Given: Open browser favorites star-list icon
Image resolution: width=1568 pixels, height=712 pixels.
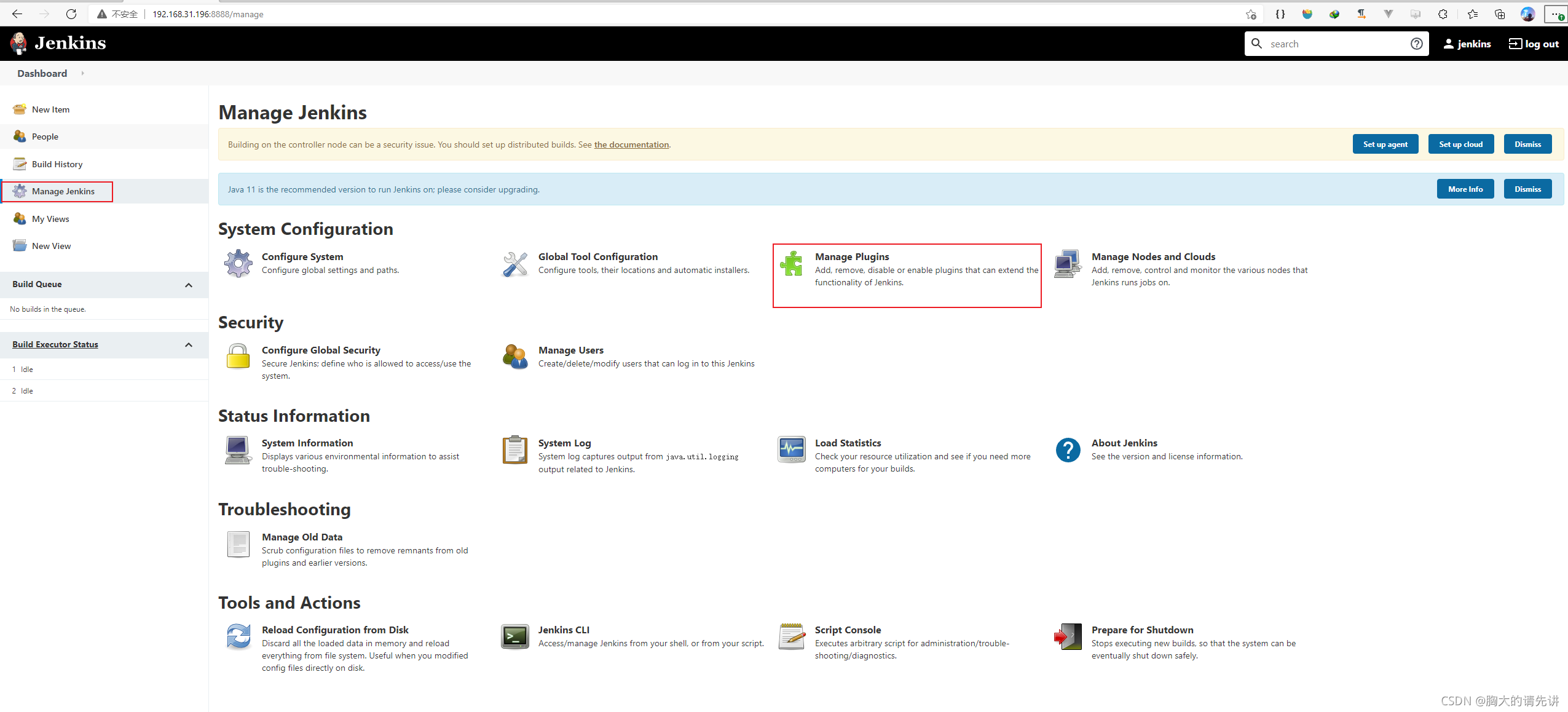Looking at the screenshot, I should click(1472, 14).
